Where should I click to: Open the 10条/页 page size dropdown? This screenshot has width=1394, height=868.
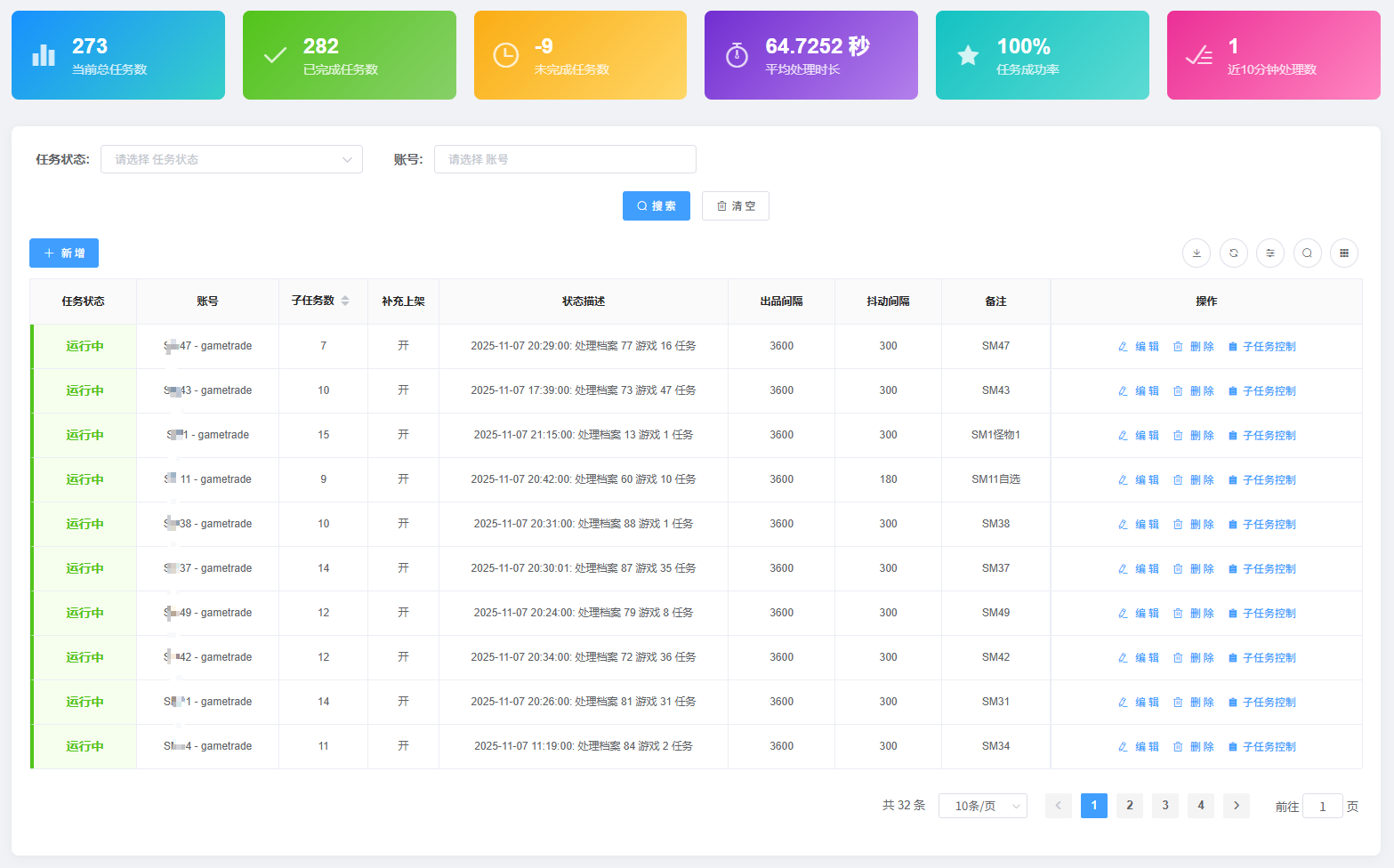(982, 806)
